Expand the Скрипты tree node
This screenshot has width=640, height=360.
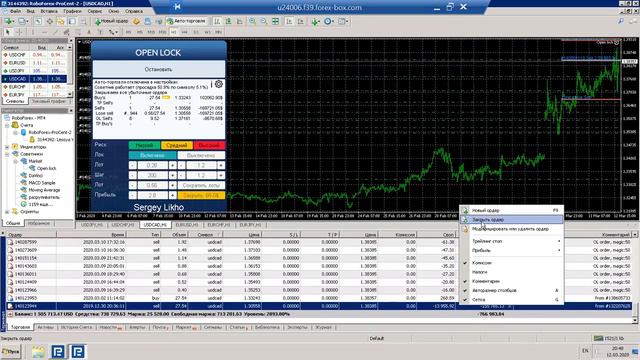coord(7,211)
